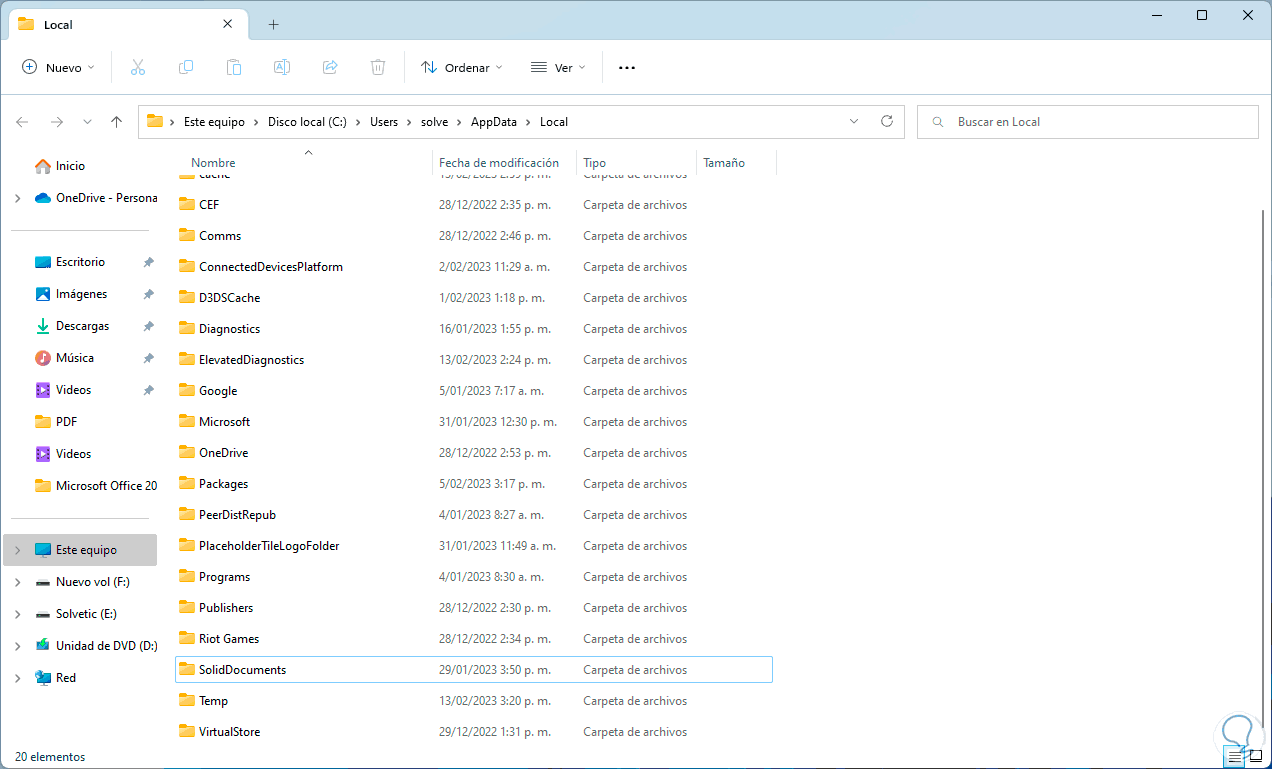Click the Unidad de DVD (D:) drive icon
Viewport: 1272px width, 769px height.
pyautogui.click(x=43, y=646)
